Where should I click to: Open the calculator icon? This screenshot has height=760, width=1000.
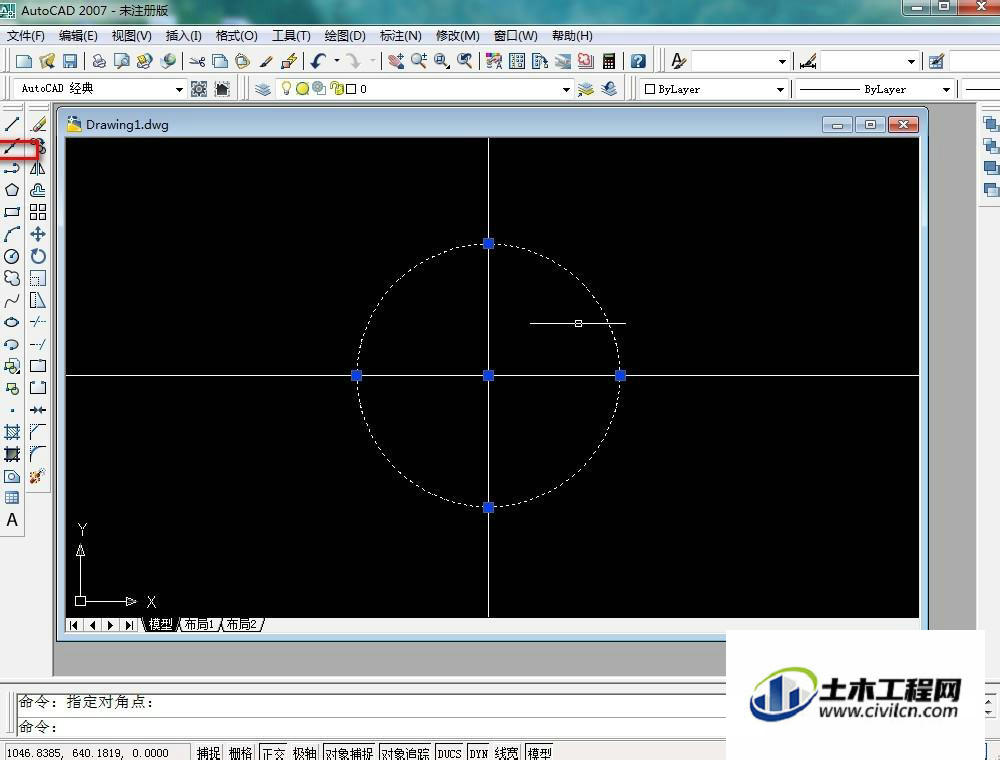(x=609, y=61)
